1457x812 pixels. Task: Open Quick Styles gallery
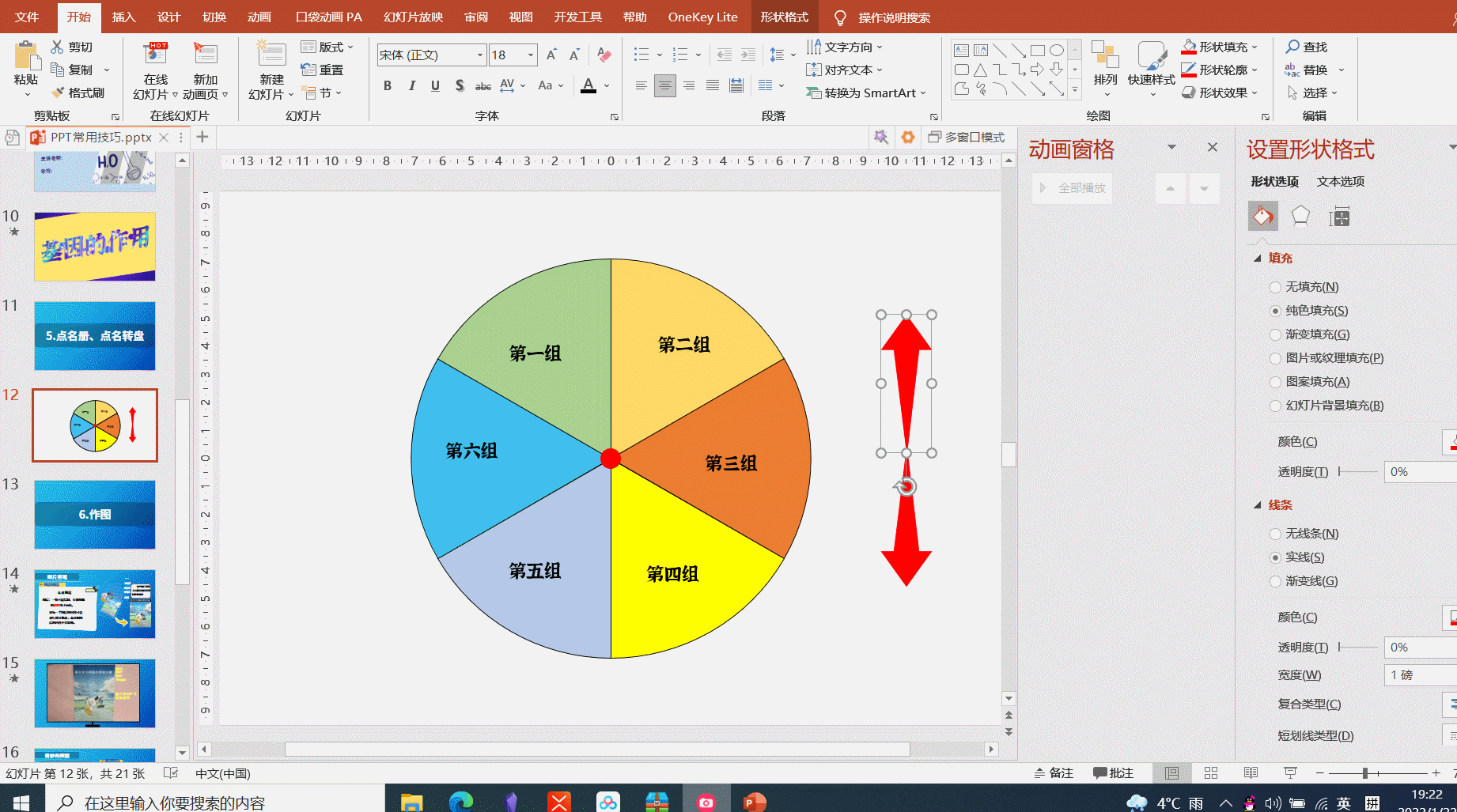click(x=1152, y=67)
